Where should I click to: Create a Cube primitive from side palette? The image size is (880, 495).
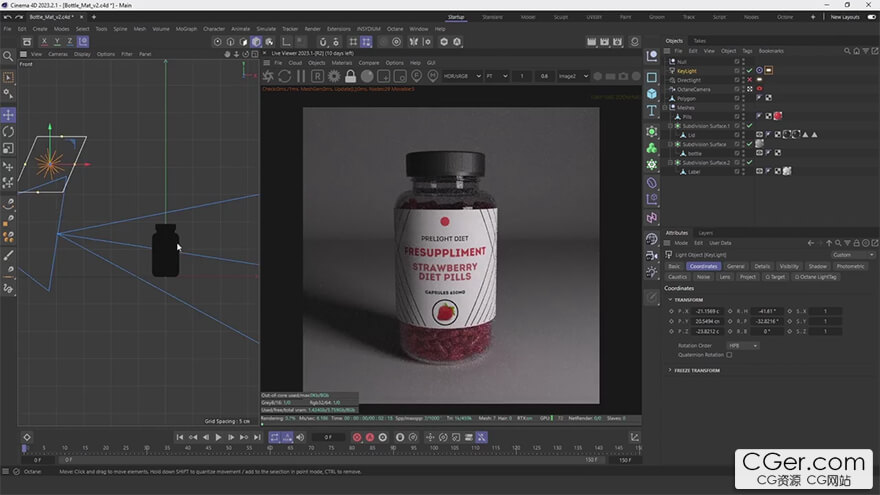coord(652,94)
